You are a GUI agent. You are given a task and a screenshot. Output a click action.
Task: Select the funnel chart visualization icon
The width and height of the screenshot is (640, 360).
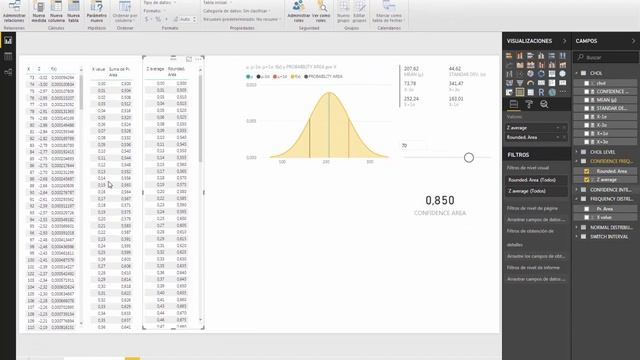[520, 83]
